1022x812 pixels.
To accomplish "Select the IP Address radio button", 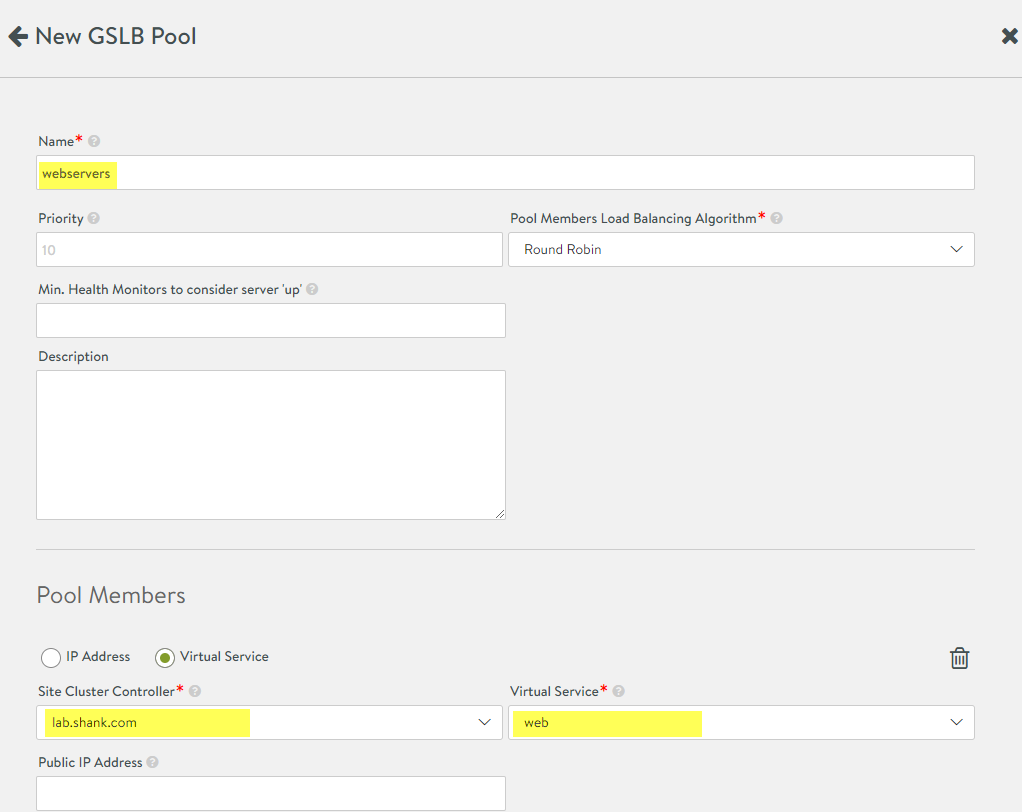I will [x=51, y=658].
